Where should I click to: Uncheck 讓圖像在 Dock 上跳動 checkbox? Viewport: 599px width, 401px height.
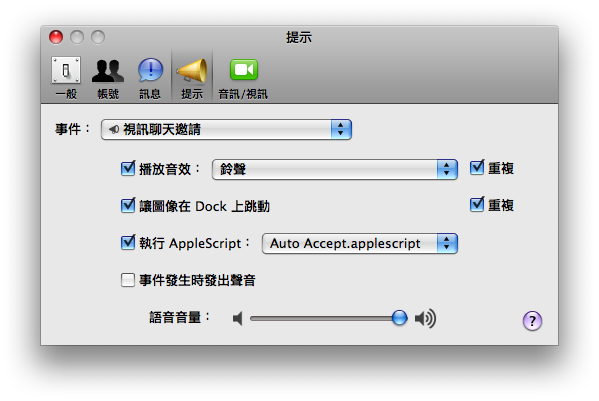pyautogui.click(x=128, y=205)
